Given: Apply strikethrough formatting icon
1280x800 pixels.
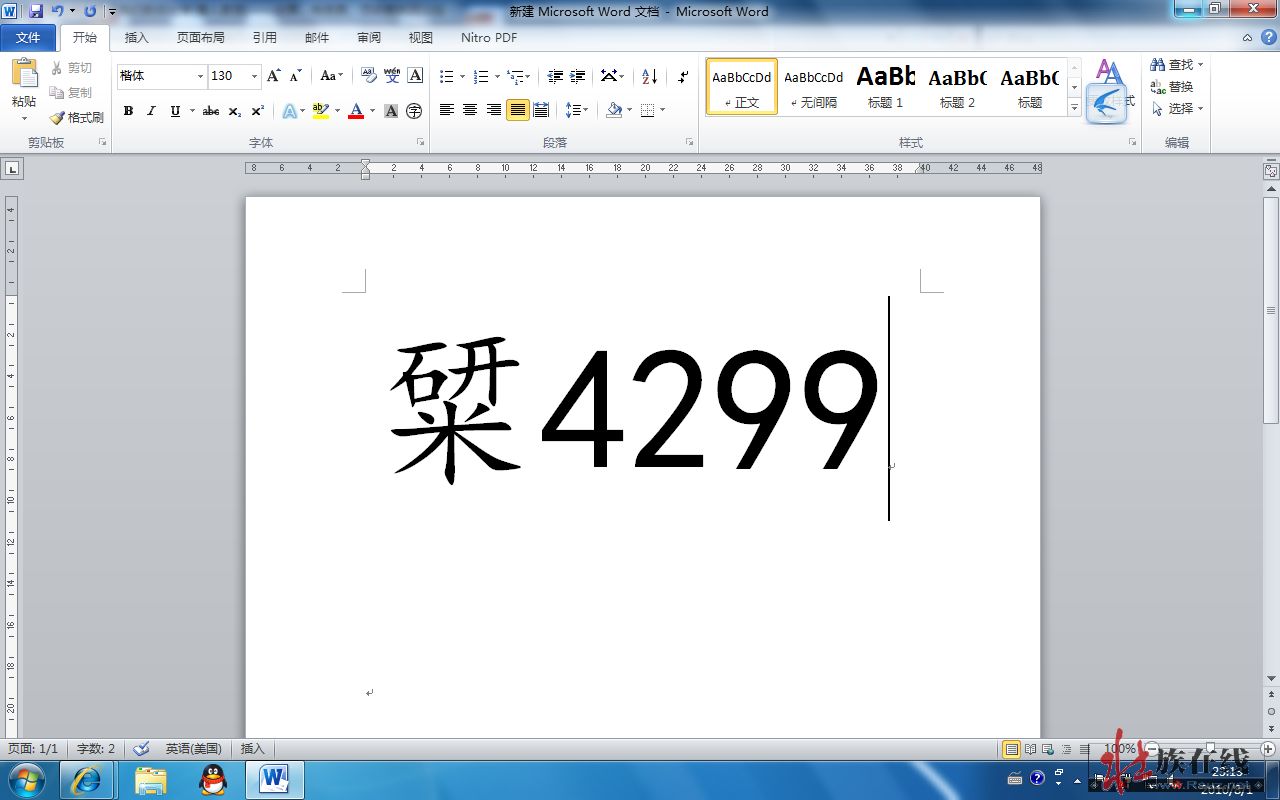Looking at the screenshot, I should click(211, 111).
